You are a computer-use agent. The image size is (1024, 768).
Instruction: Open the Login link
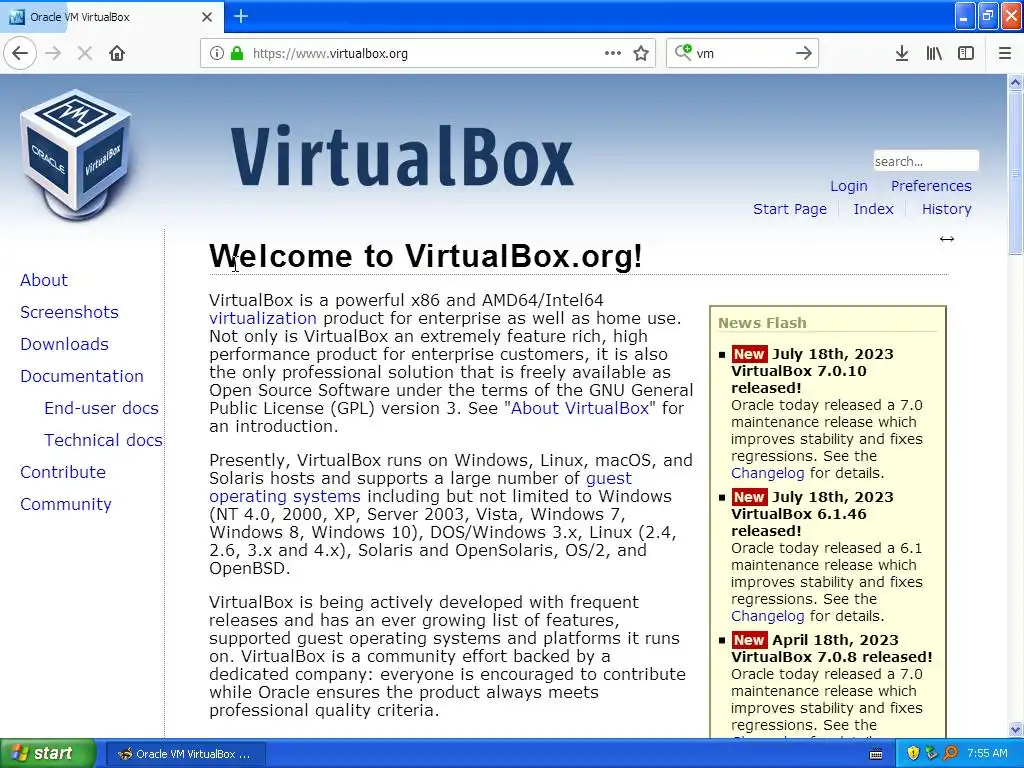click(848, 186)
